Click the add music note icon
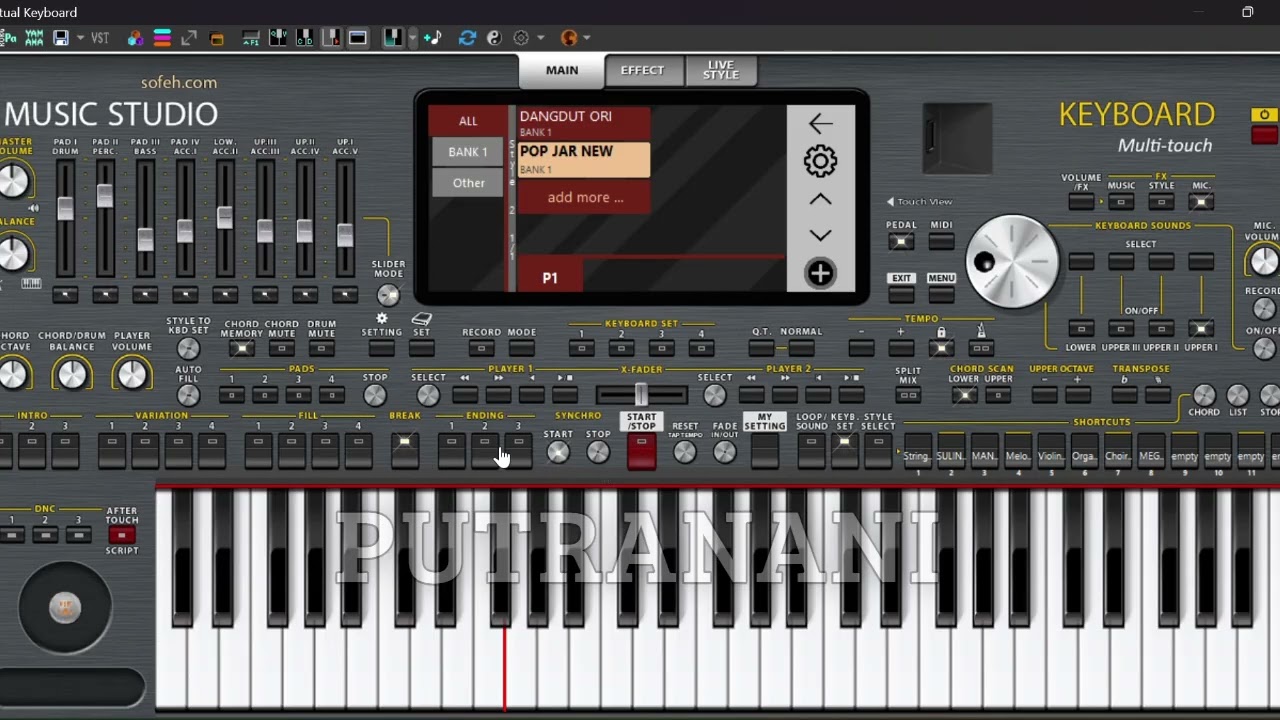This screenshot has width=1280, height=720. [433, 38]
